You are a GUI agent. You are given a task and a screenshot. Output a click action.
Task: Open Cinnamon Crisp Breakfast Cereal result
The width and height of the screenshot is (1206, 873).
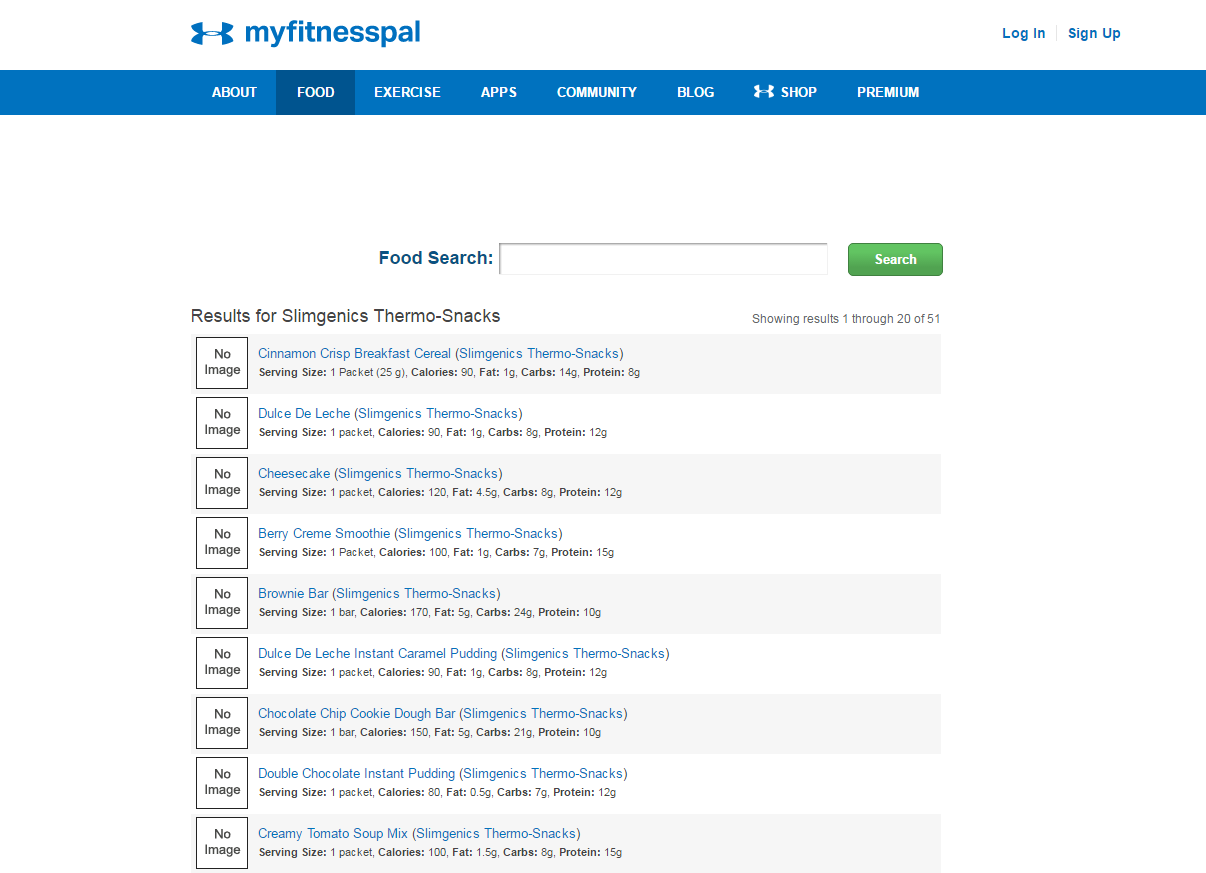(440, 353)
